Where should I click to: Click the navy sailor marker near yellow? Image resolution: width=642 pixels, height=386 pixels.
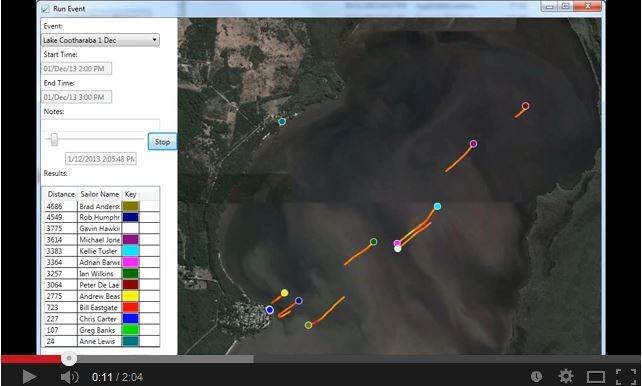click(298, 301)
